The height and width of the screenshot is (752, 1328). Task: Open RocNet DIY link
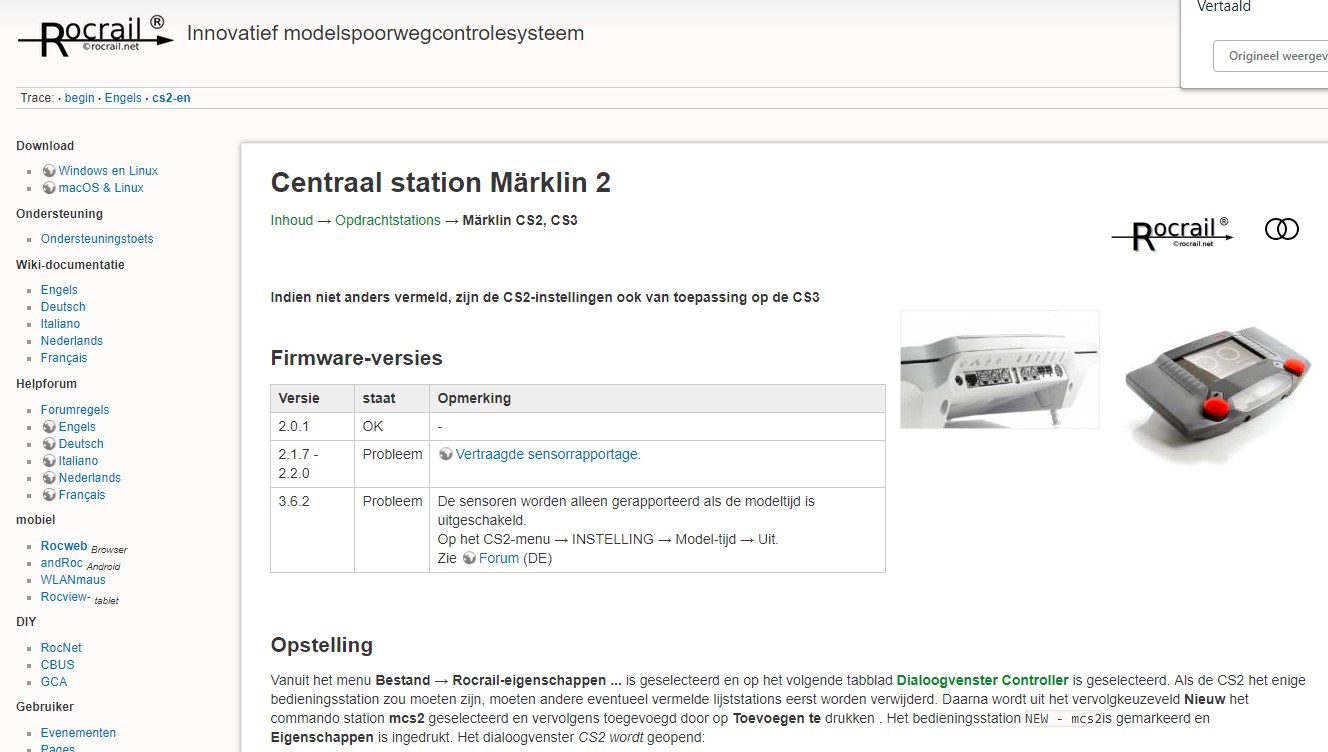[x=61, y=648]
